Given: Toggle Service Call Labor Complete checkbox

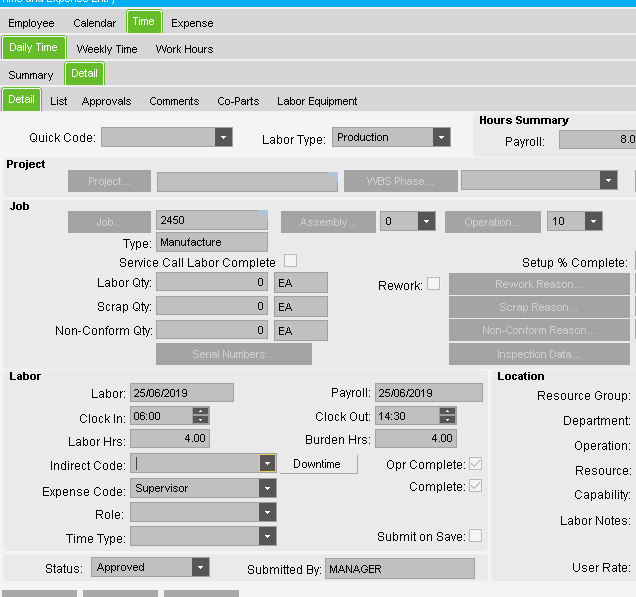Looking at the screenshot, I should click(x=290, y=260).
